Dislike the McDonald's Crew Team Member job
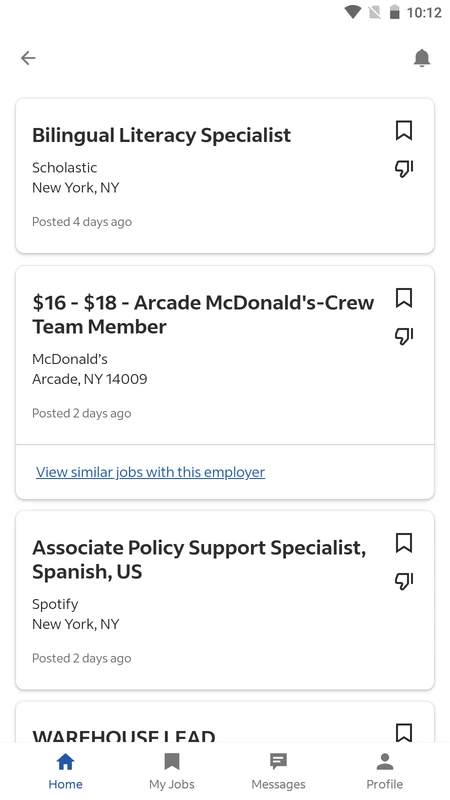The width and height of the screenshot is (450, 800). click(x=404, y=336)
